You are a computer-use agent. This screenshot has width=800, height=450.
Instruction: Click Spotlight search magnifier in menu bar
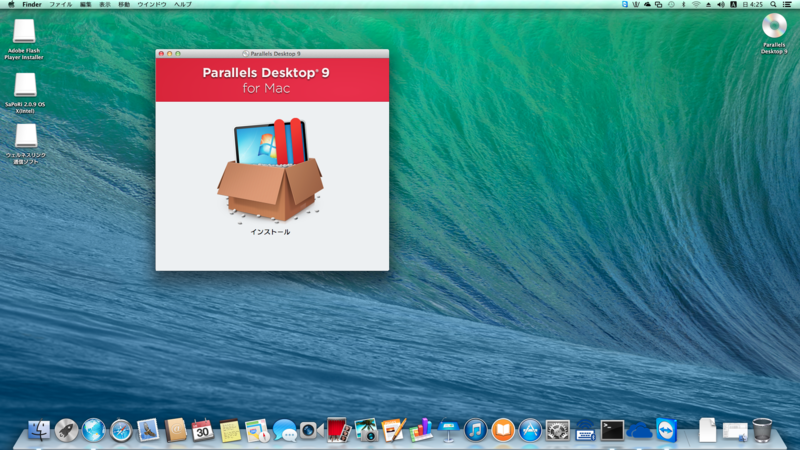773,4
